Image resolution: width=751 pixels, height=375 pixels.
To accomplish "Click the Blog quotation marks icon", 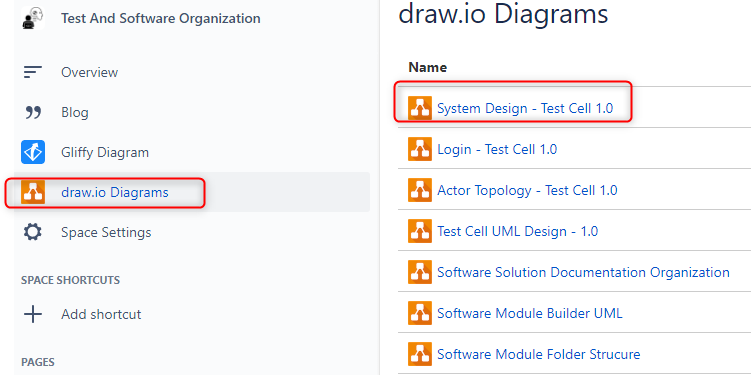I will point(33,113).
